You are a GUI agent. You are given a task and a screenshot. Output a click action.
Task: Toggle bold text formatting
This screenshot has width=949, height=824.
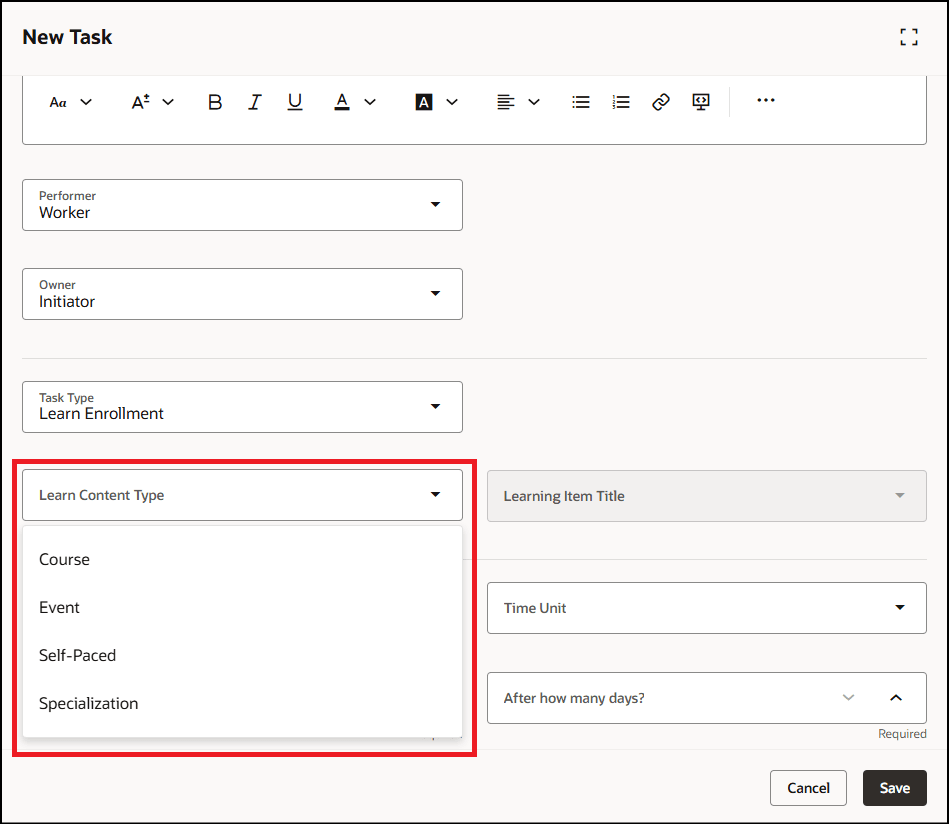(215, 101)
